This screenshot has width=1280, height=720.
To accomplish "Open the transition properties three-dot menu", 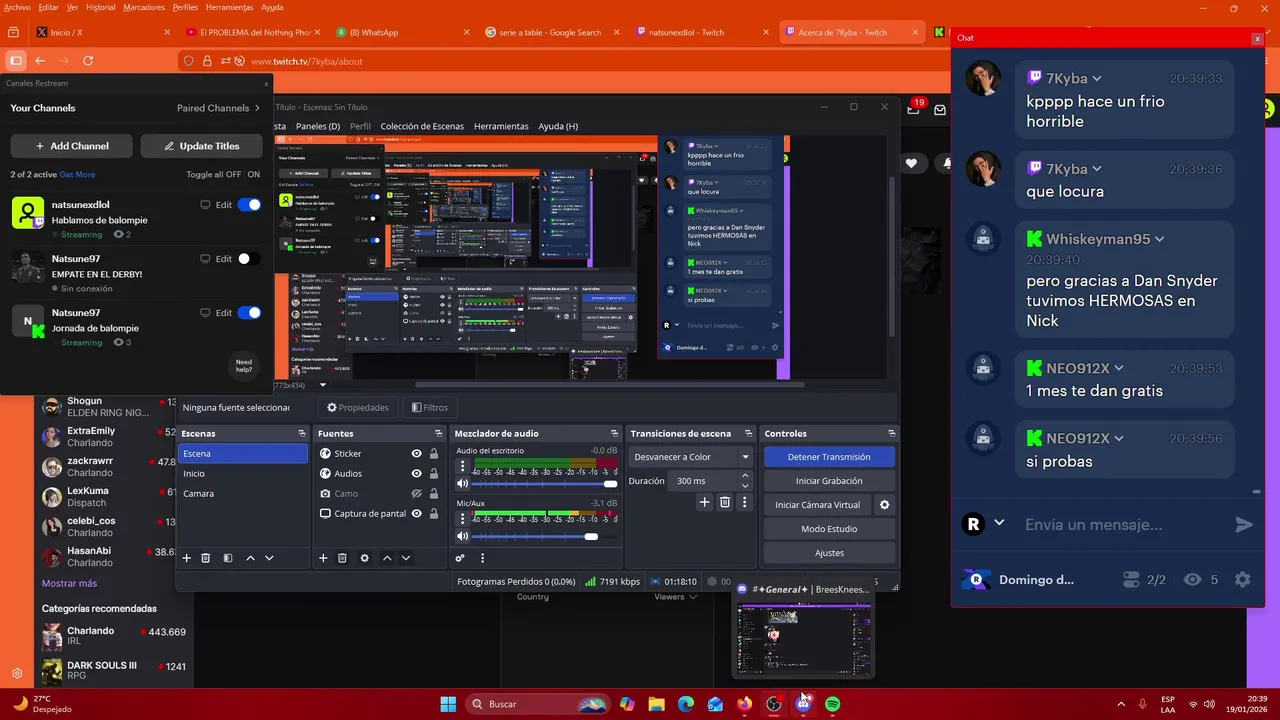I will click(744, 502).
